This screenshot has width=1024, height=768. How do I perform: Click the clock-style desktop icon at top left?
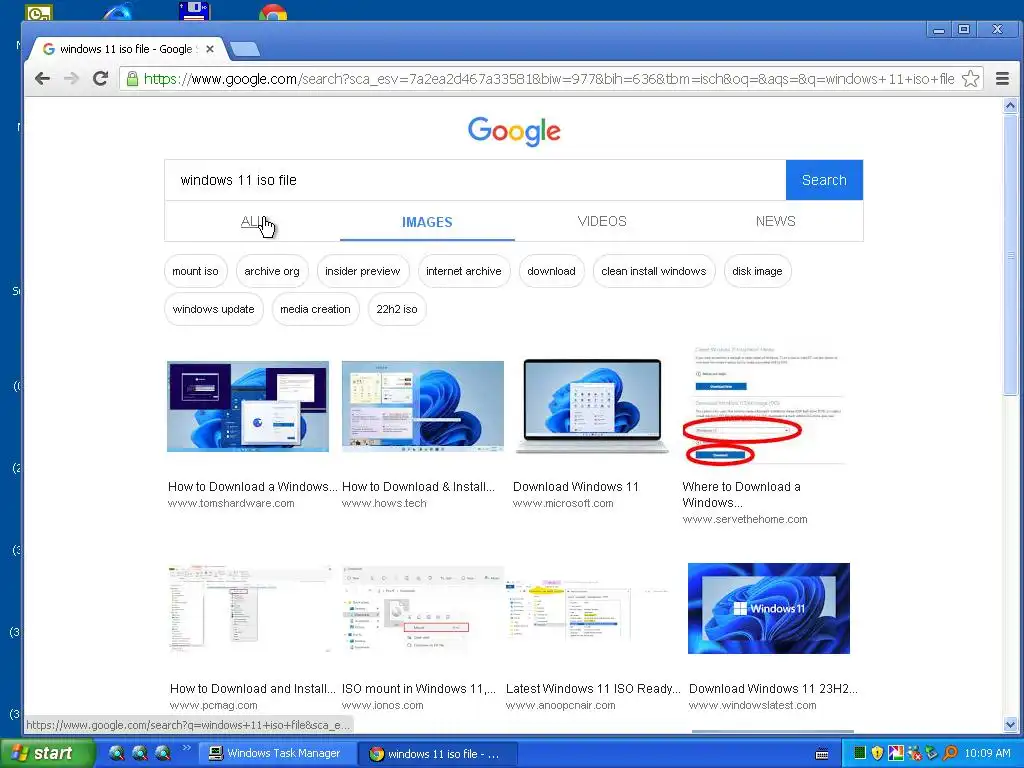39,12
